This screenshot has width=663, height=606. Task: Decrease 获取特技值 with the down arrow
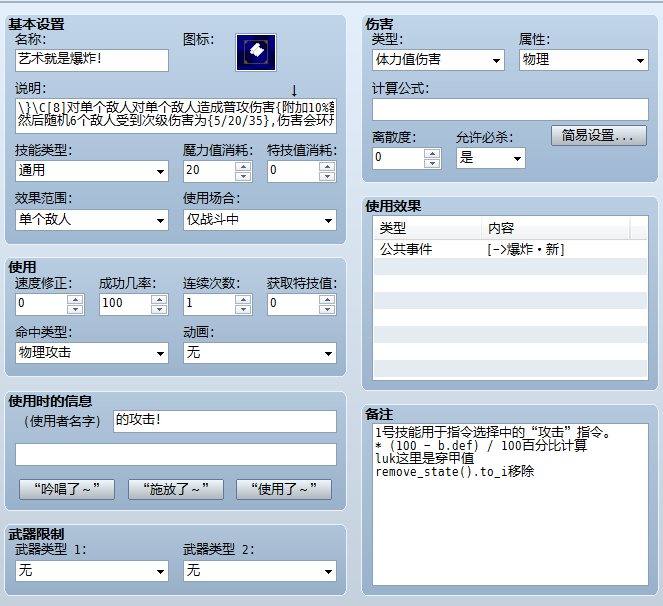(x=327, y=309)
